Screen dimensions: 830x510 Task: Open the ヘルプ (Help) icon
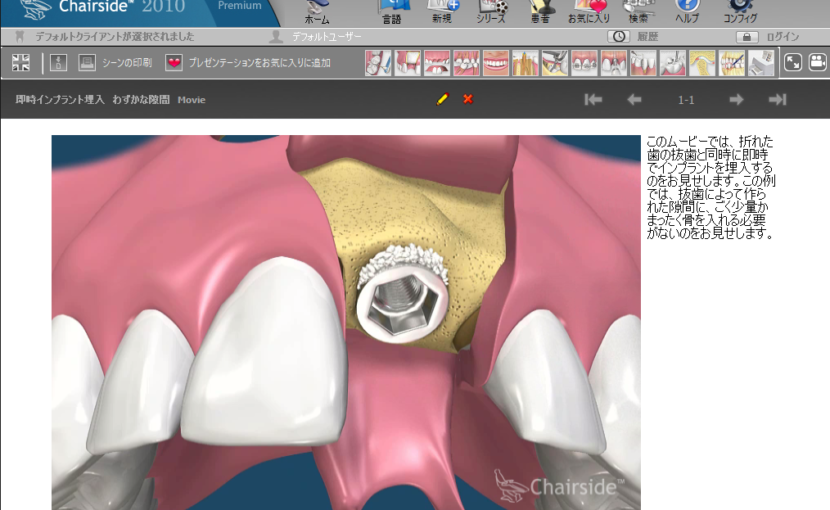687,12
